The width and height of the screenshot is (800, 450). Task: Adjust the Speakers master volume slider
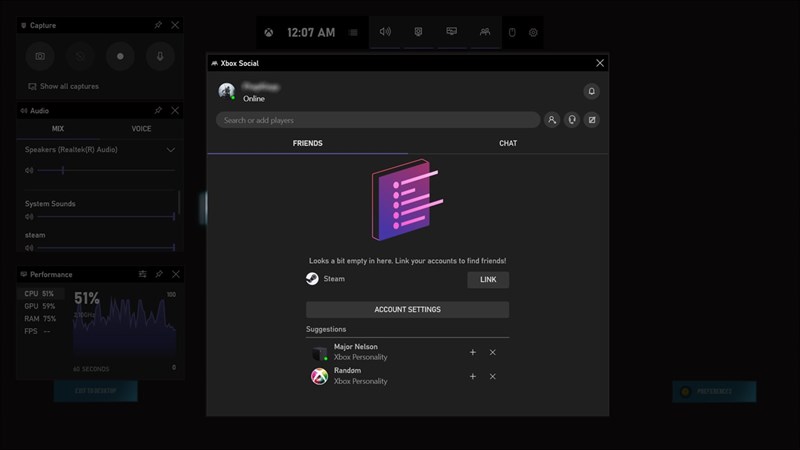point(106,170)
